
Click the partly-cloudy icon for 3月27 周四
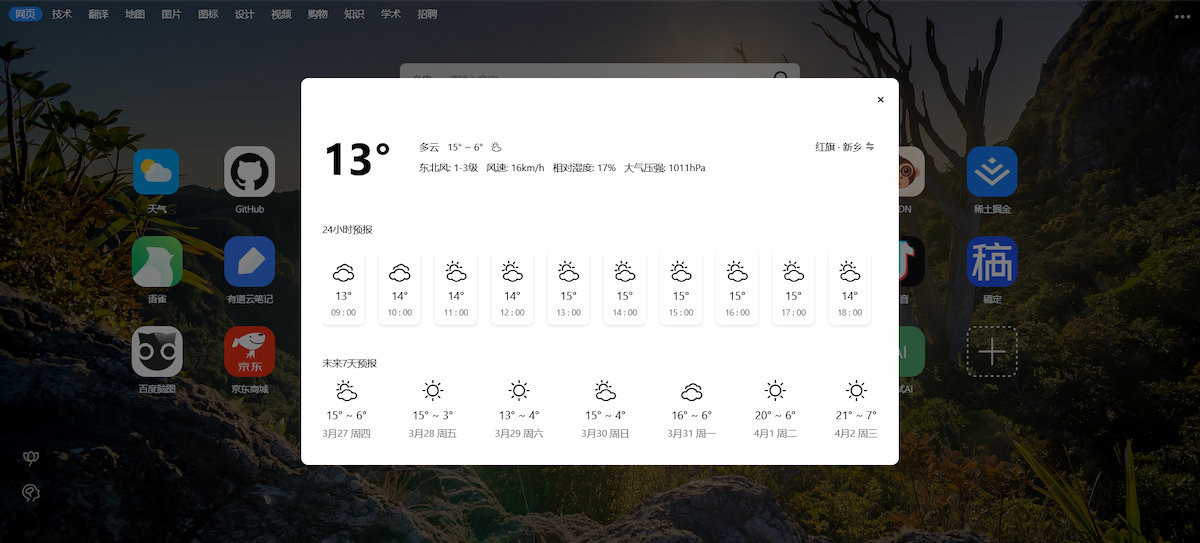click(346, 391)
